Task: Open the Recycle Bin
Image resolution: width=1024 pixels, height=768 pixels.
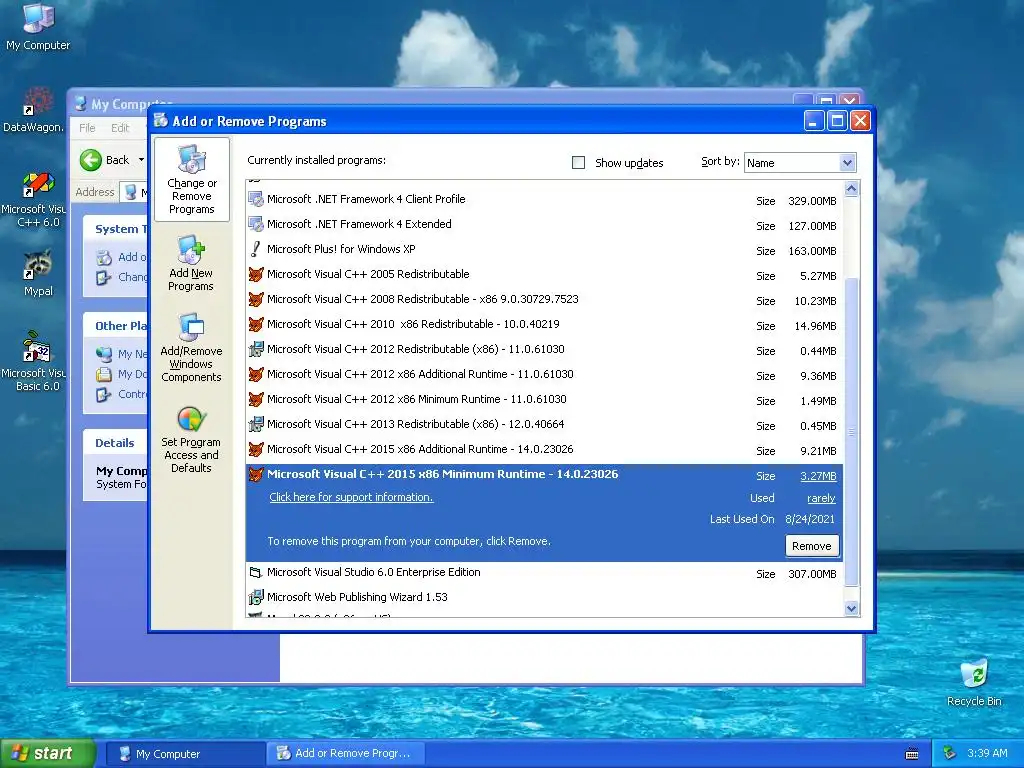Action: [974, 682]
